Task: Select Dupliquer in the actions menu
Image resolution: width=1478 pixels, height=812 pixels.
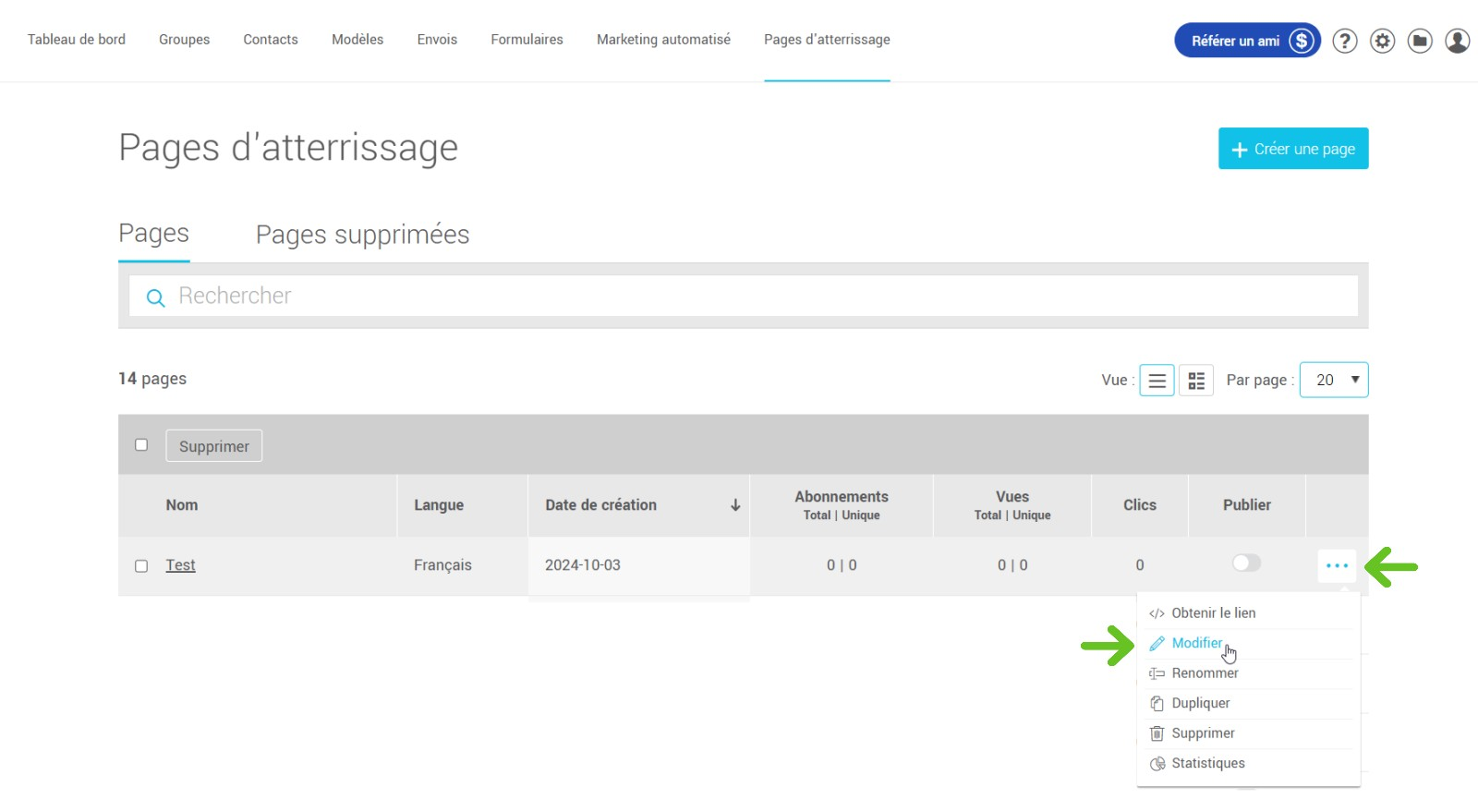Action: pos(1200,703)
